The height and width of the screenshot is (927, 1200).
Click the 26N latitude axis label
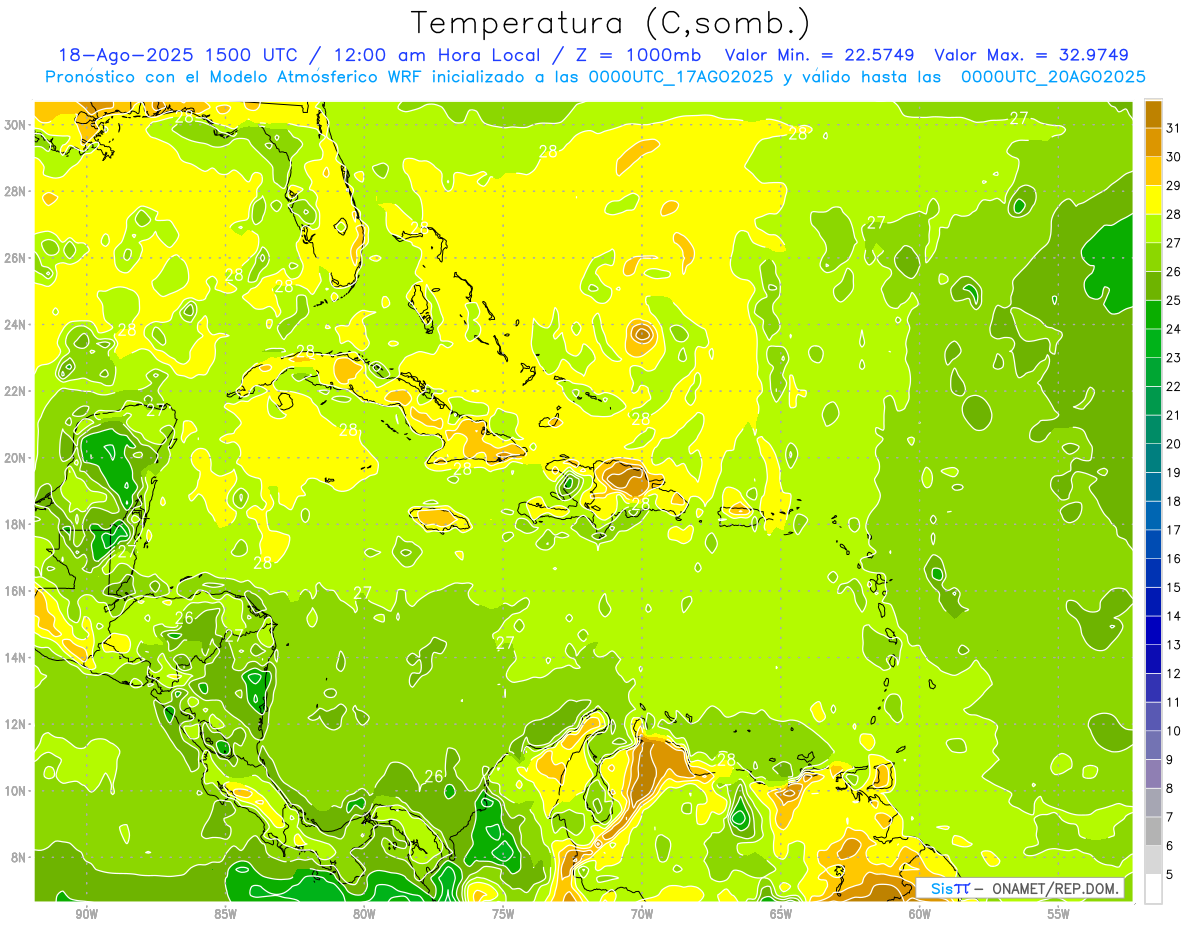(x=13, y=258)
